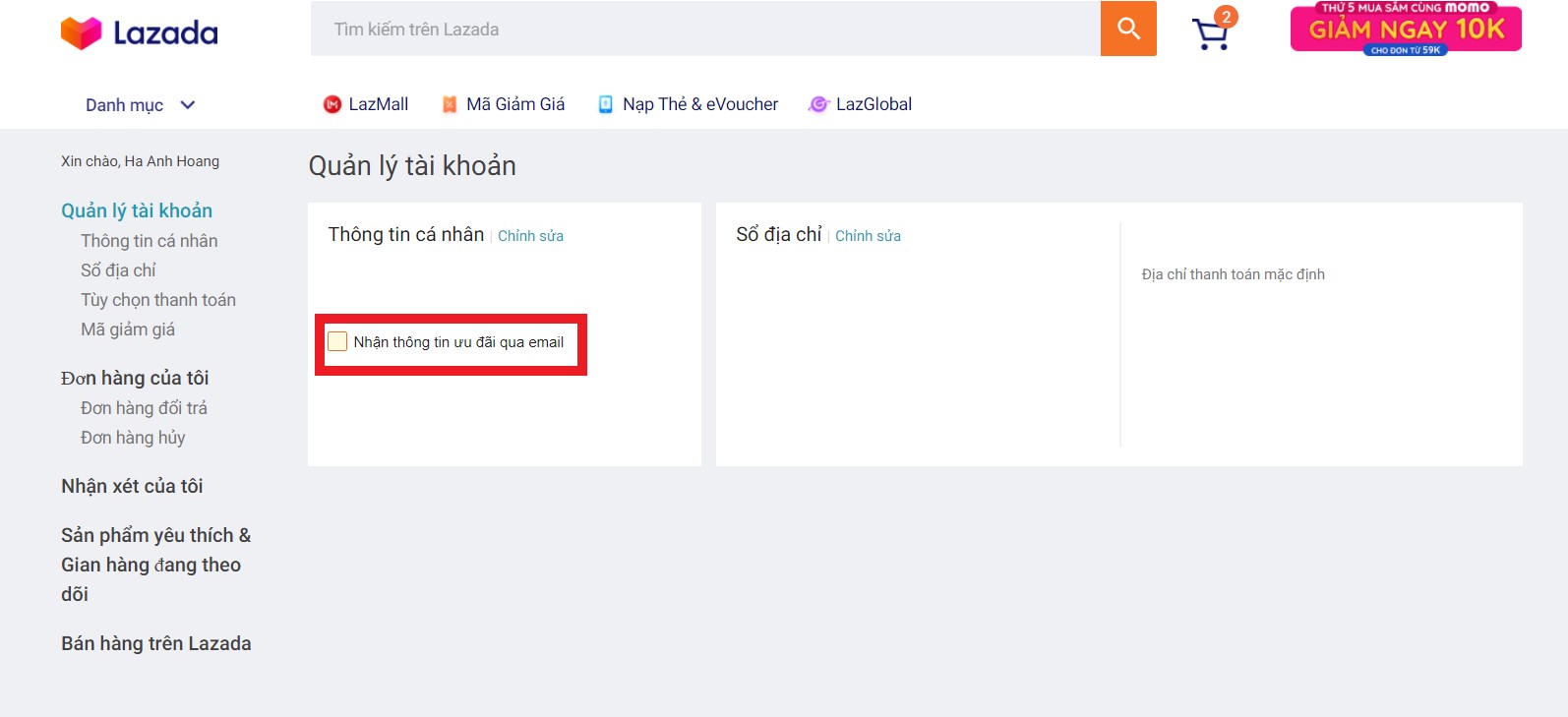Go to Nhận xét của tôi
Viewport: 1568px width, 717px height.
(x=132, y=486)
